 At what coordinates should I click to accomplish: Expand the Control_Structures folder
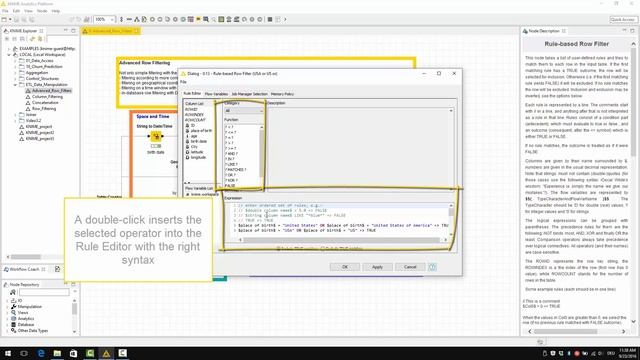tap(16, 78)
